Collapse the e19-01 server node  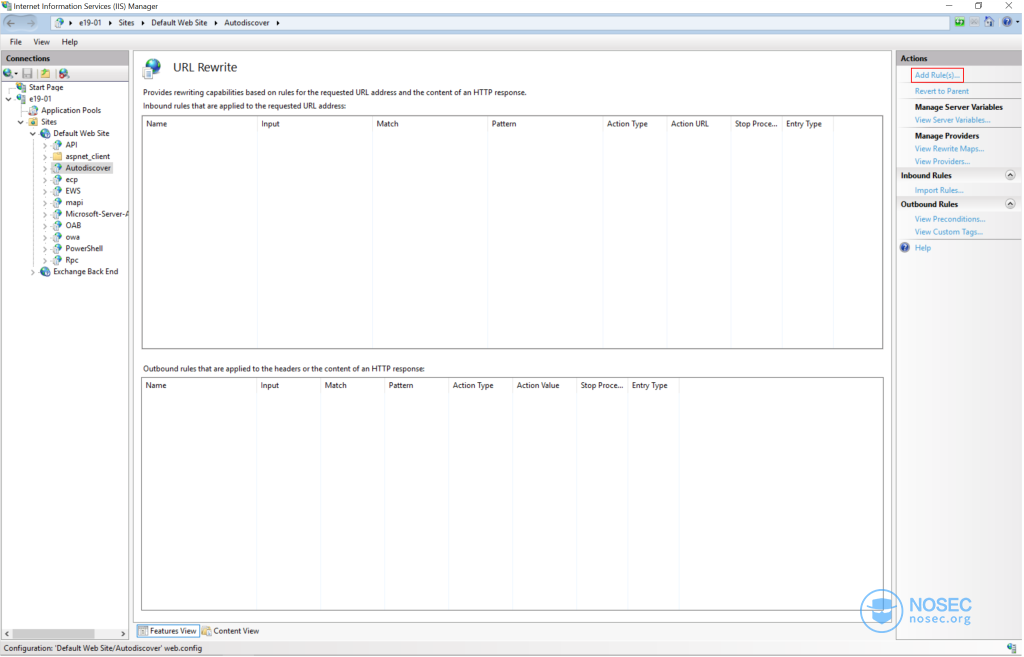click(x=8, y=99)
